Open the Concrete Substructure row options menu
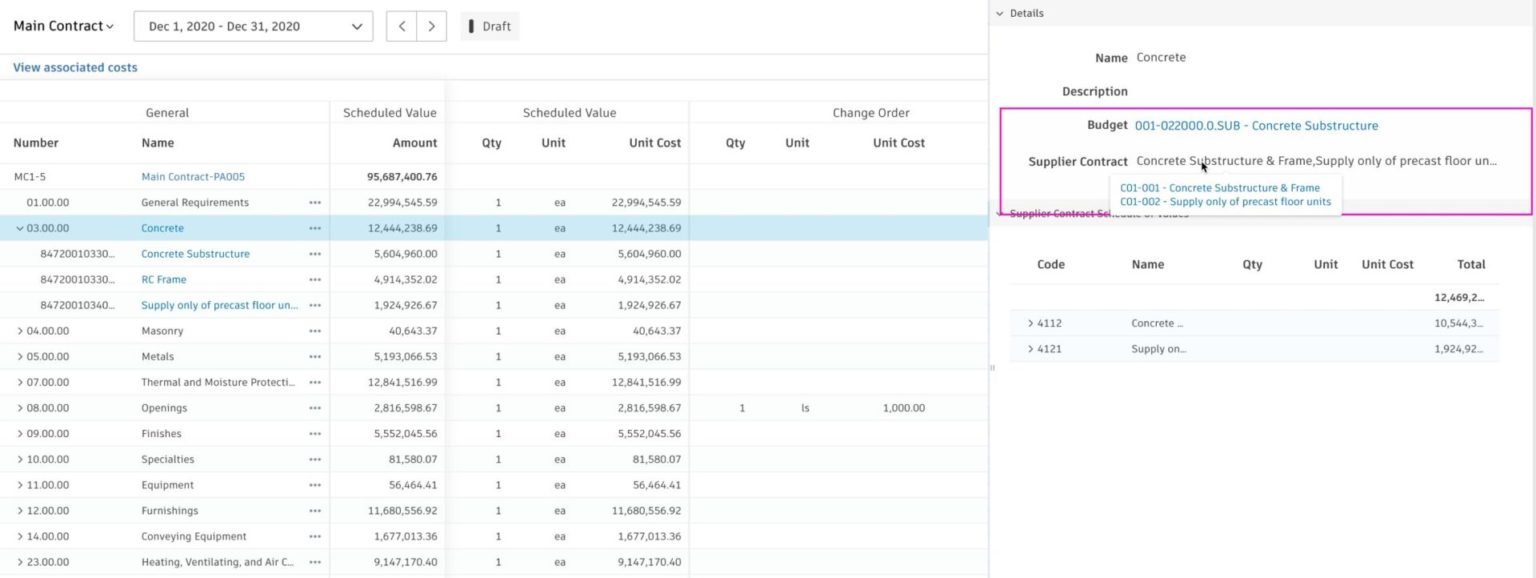Image resolution: width=1536 pixels, height=578 pixels. (x=315, y=254)
